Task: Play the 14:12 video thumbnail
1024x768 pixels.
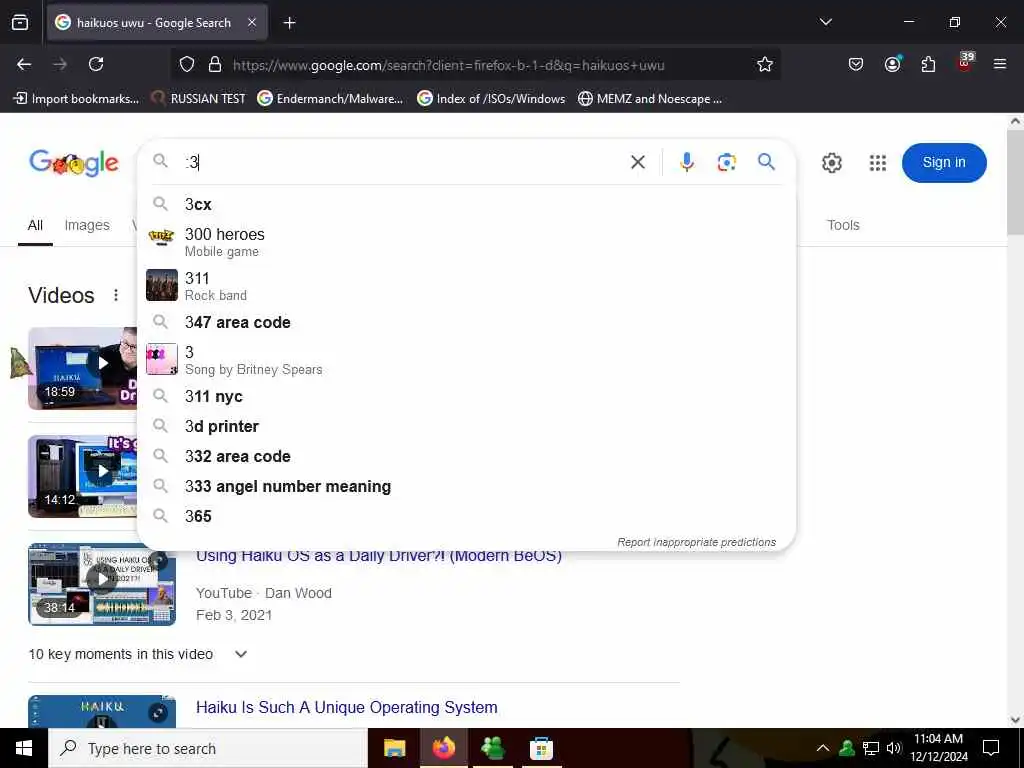Action: tap(83, 477)
